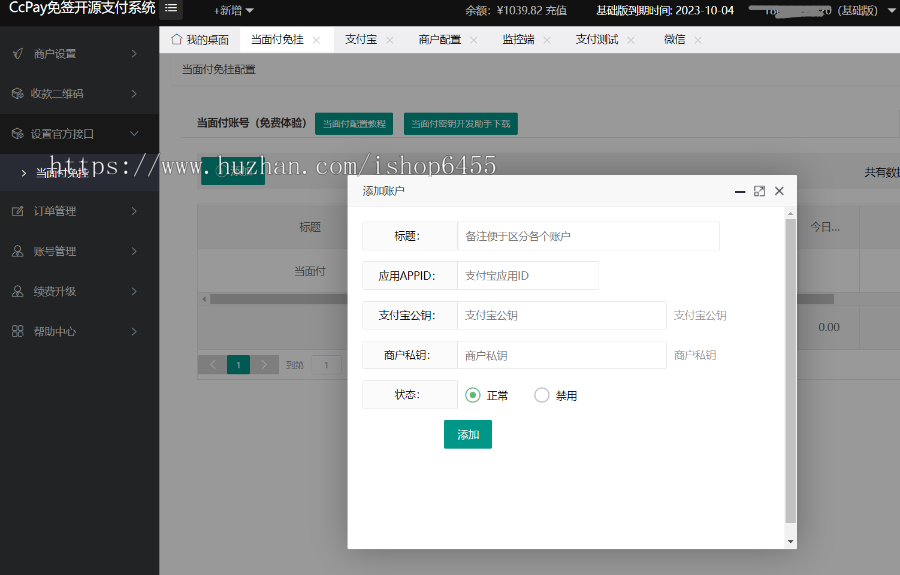
Task: Click the 账号管理 user icon
Action: [17, 251]
